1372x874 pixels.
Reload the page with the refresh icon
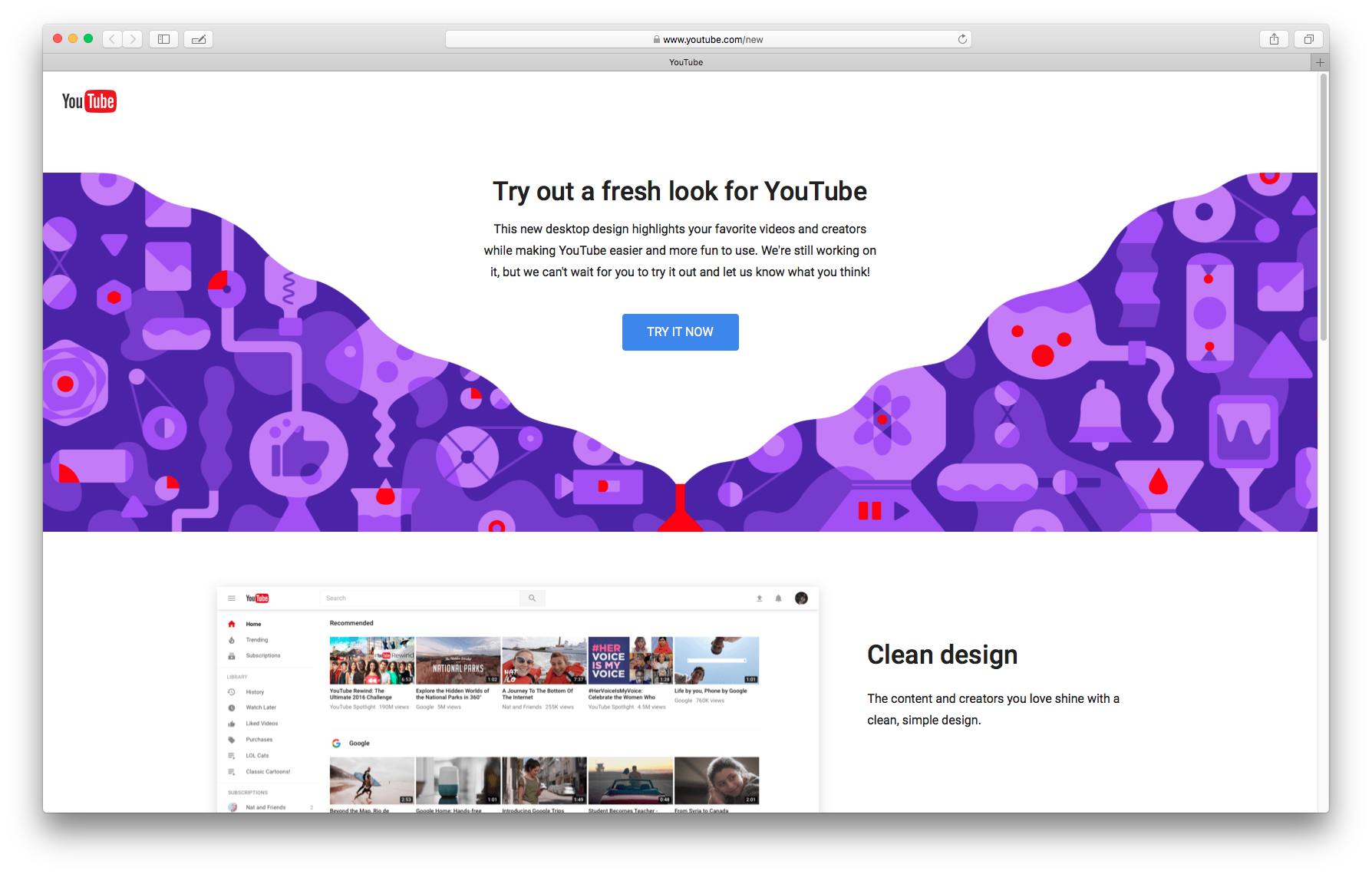962,39
